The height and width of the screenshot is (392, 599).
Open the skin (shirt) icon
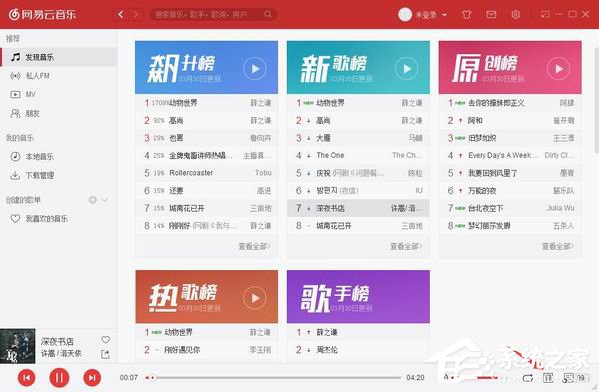click(466, 15)
